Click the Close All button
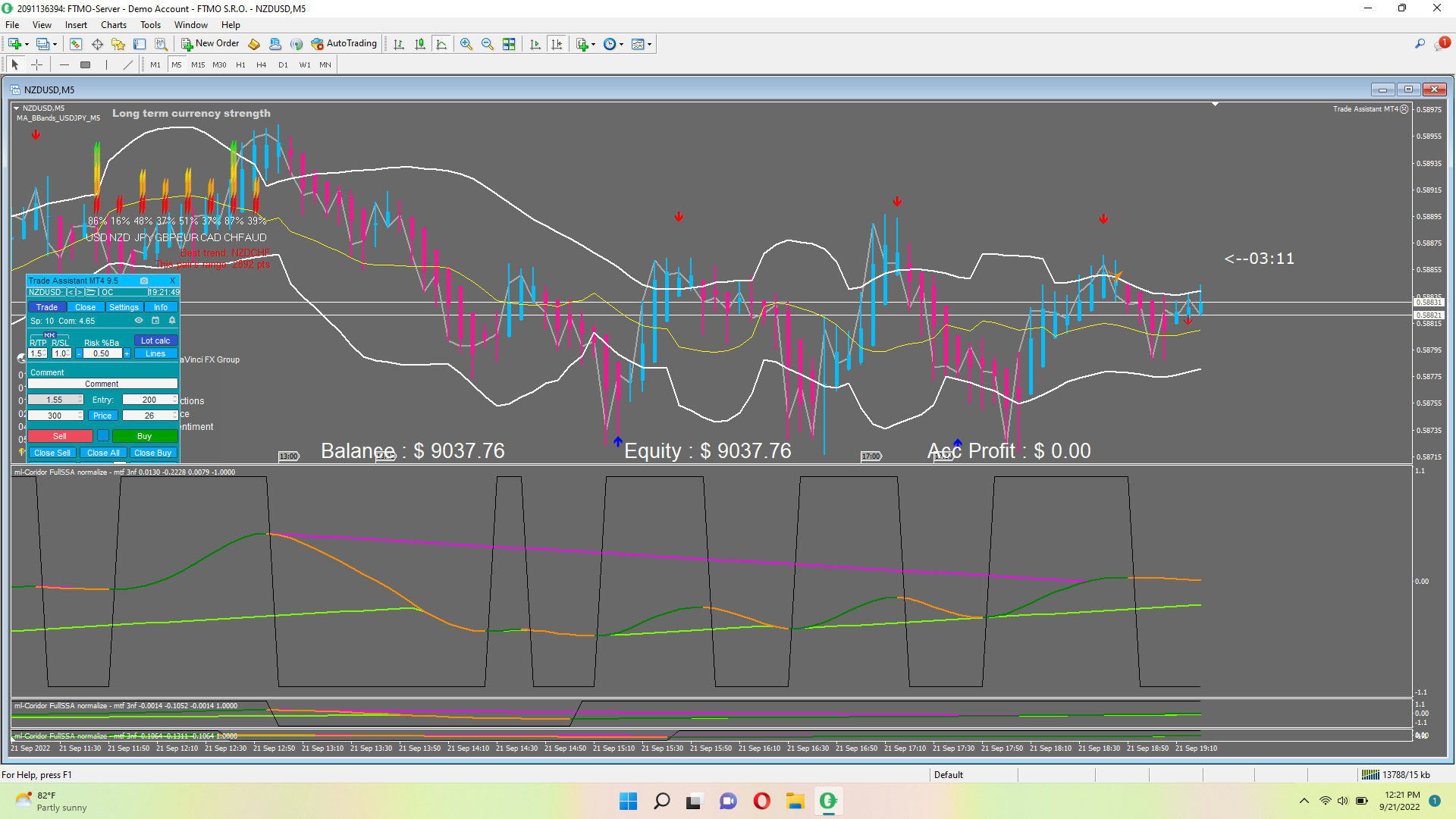1456x819 pixels. (103, 453)
